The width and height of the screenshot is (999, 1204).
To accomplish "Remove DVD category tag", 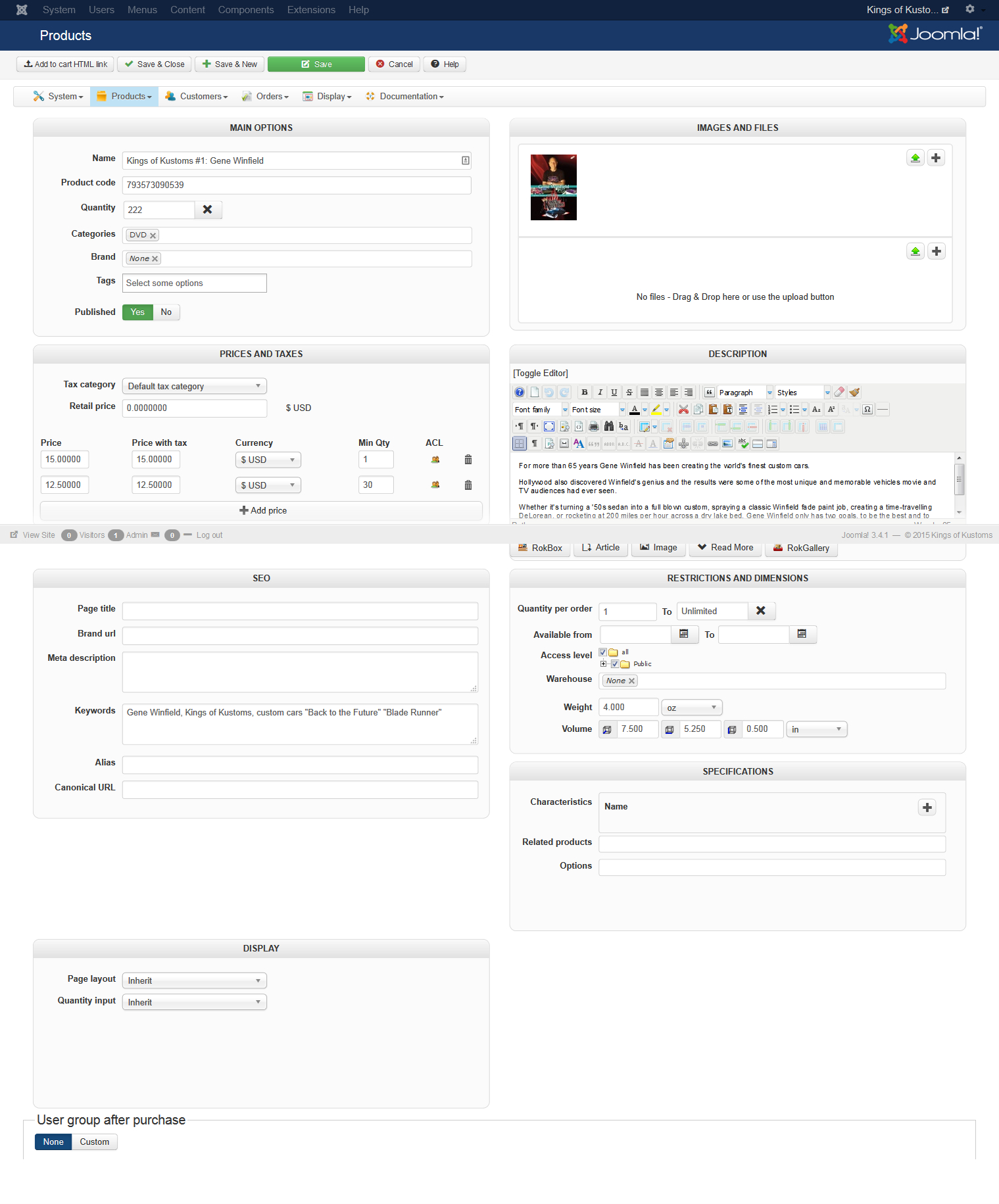I will (x=153, y=235).
